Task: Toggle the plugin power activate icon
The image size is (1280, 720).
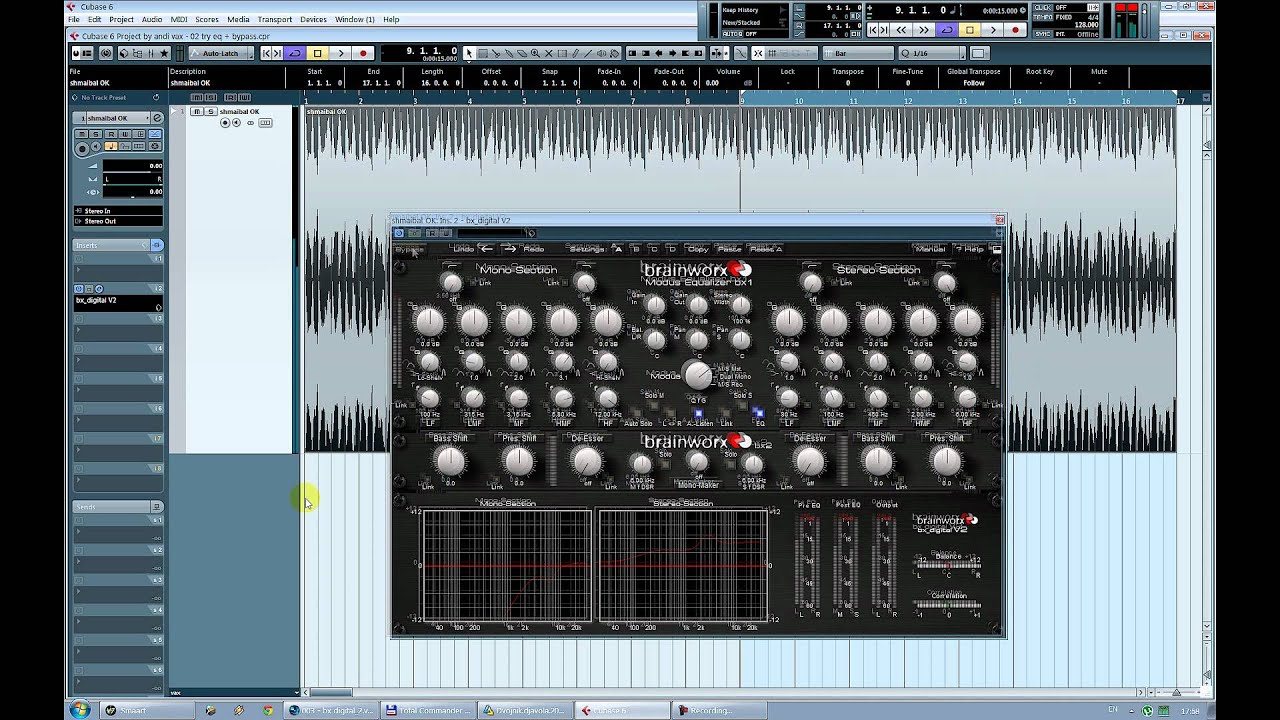Action: (399, 233)
